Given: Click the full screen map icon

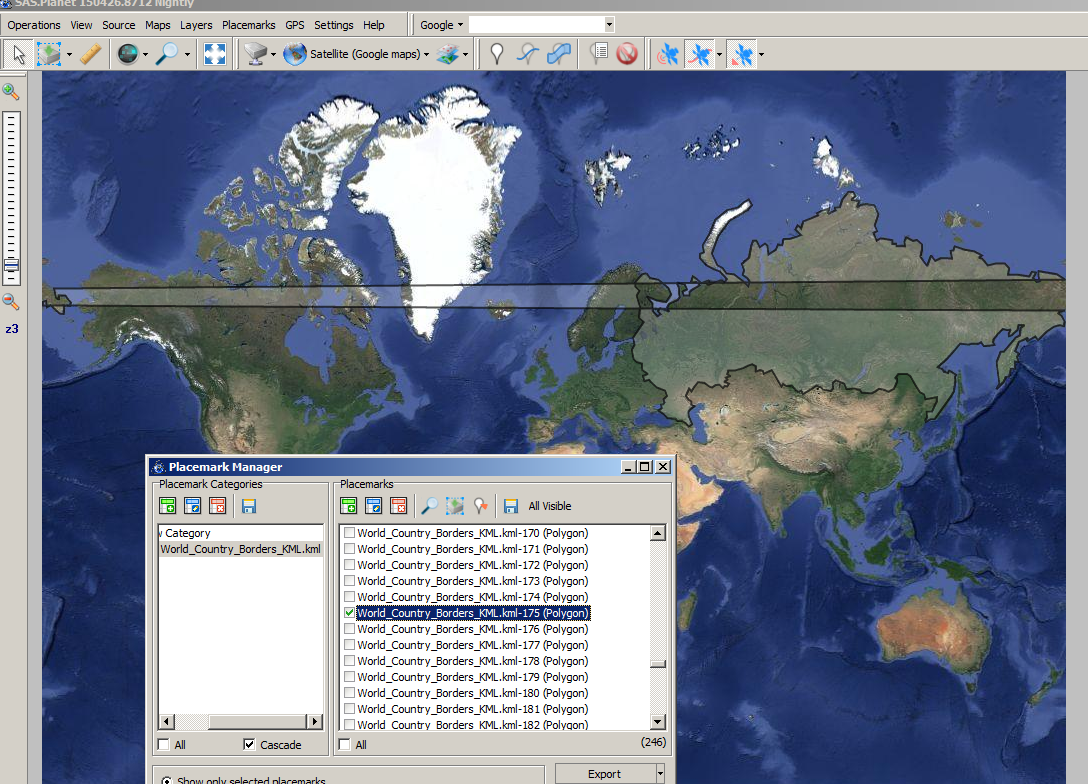Looking at the screenshot, I should [215, 54].
